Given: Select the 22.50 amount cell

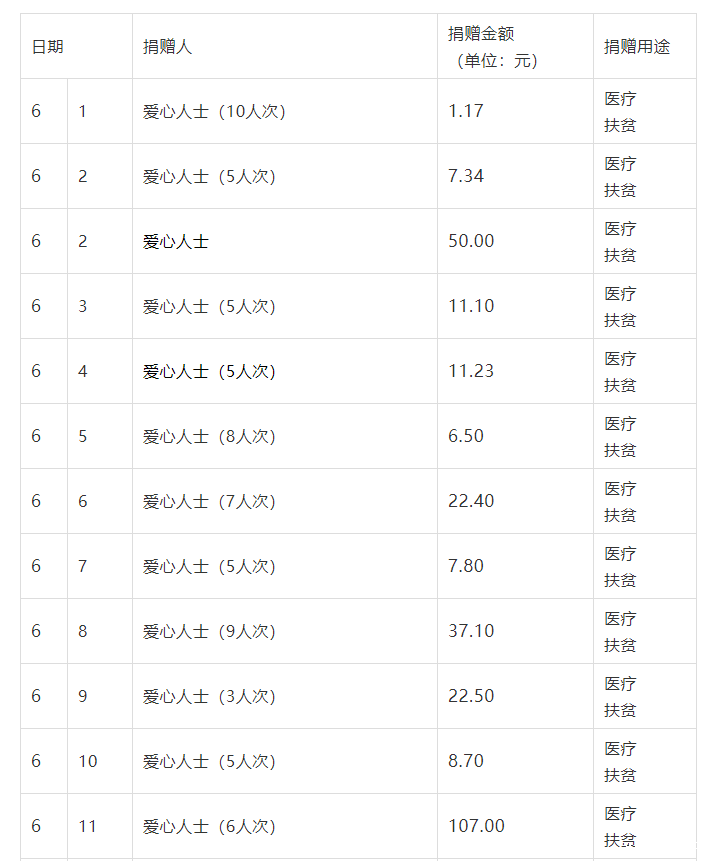Looking at the screenshot, I should pos(471,696).
